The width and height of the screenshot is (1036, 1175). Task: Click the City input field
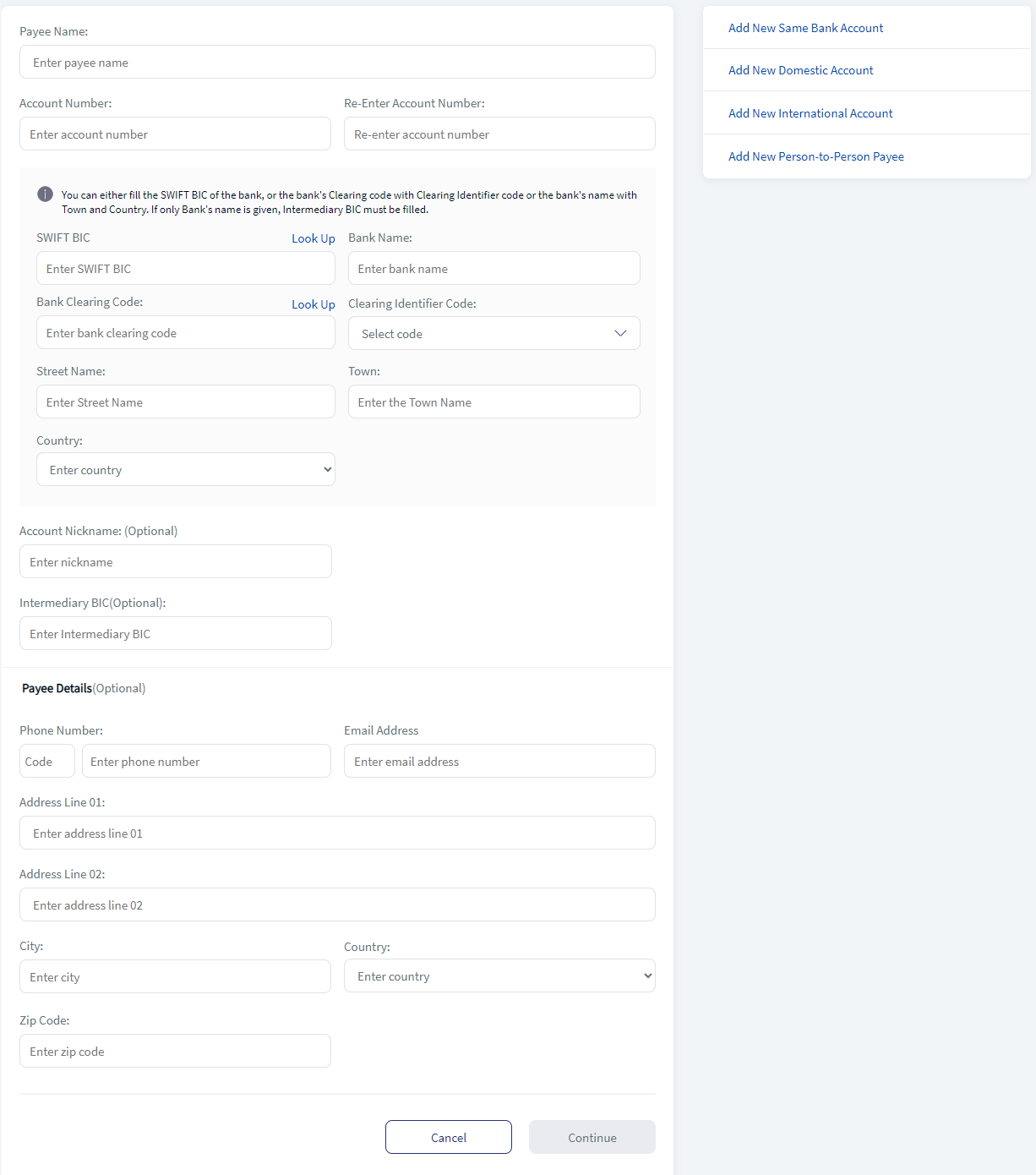click(175, 976)
